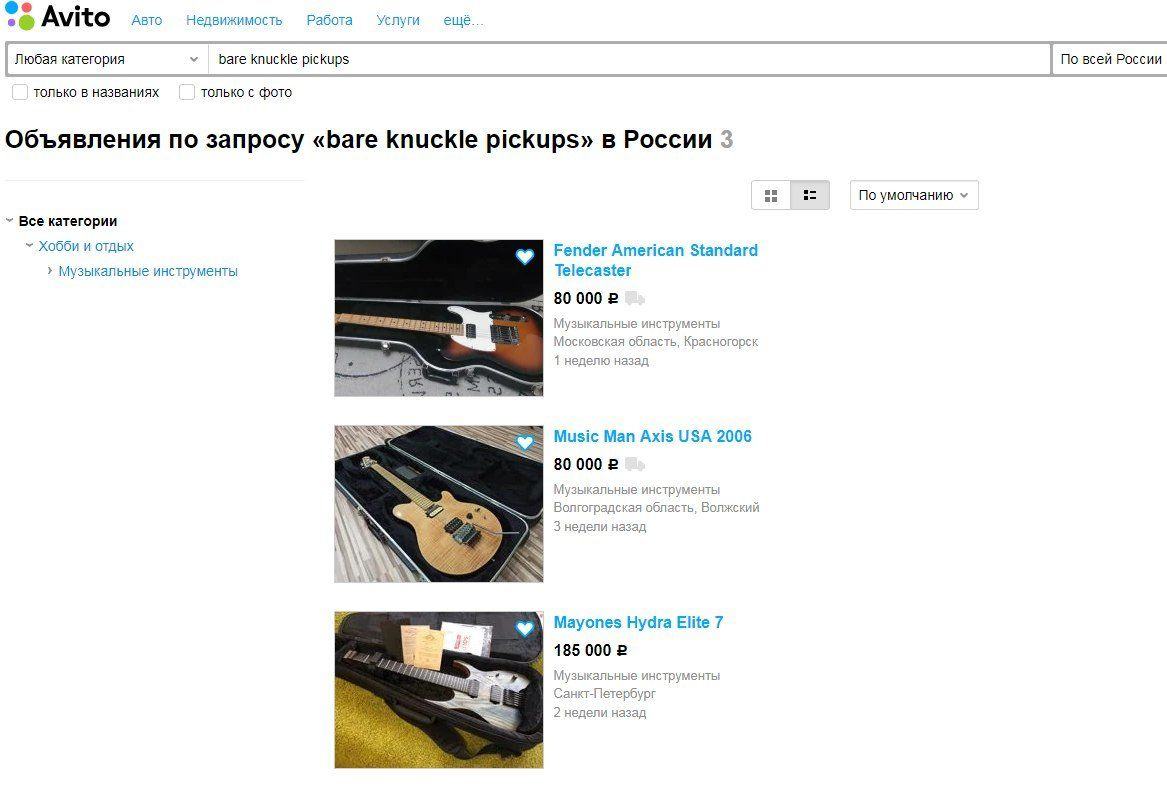Click the Avito logo icon
Image resolution: width=1167 pixels, height=788 pixels.
20,16
